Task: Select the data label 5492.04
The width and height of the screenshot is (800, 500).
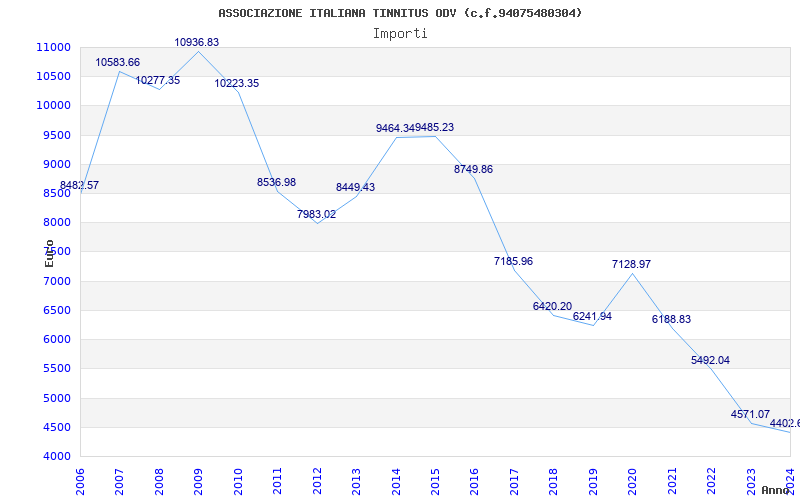Action: coord(711,360)
